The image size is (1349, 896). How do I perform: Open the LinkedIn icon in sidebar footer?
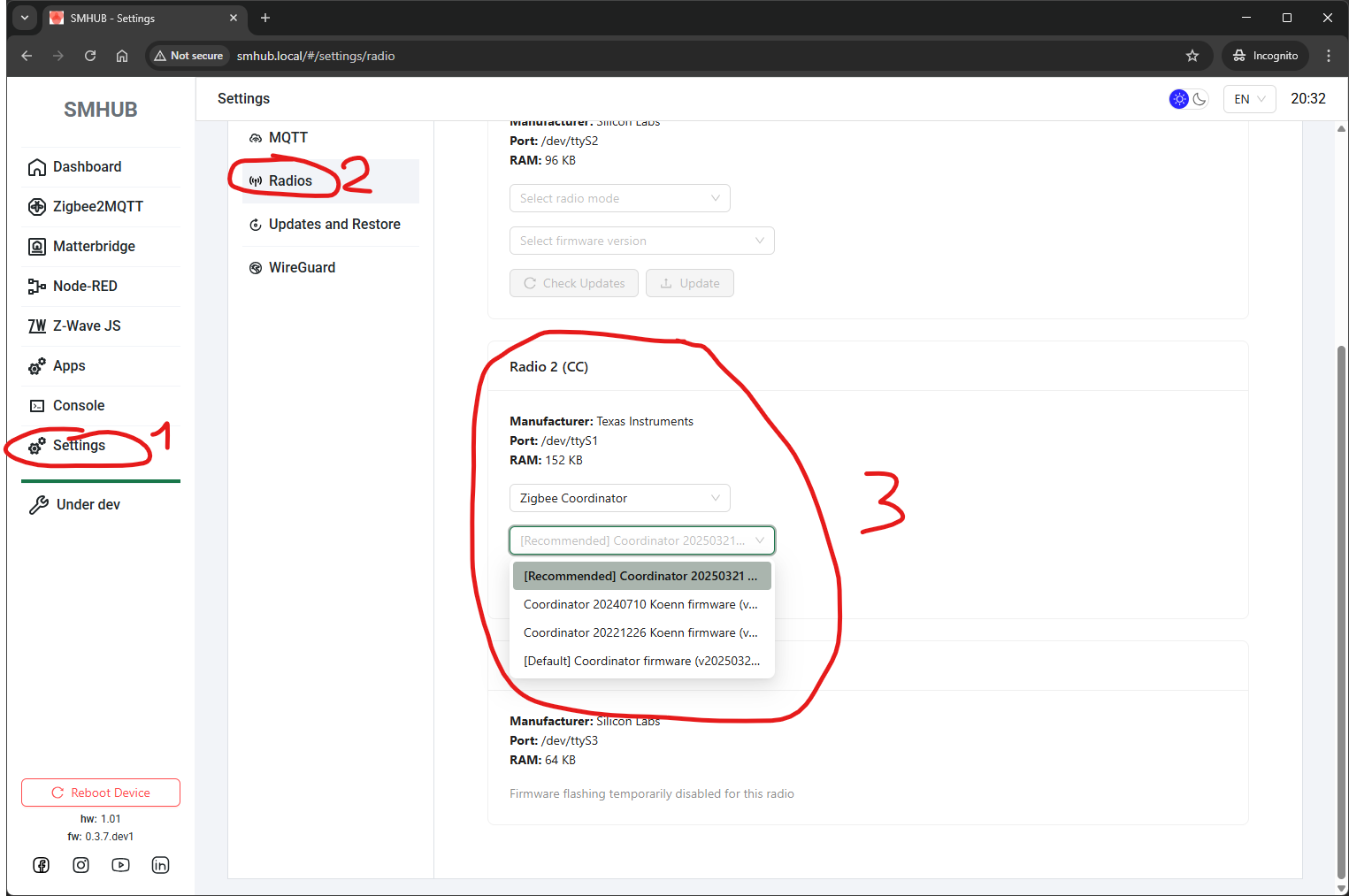coord(160,865)
